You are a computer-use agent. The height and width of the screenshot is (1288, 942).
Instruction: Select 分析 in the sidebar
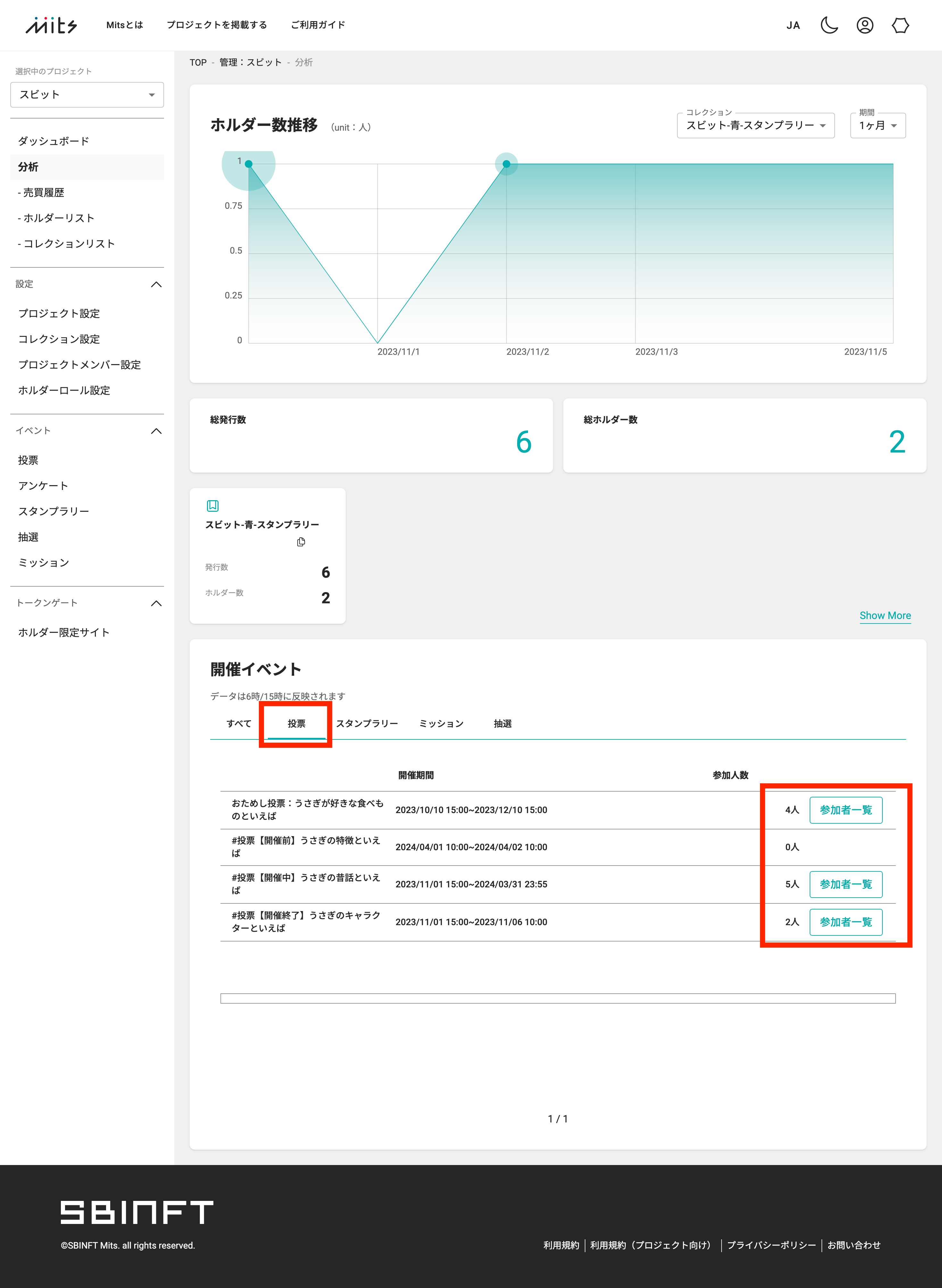tap(87, 167)
